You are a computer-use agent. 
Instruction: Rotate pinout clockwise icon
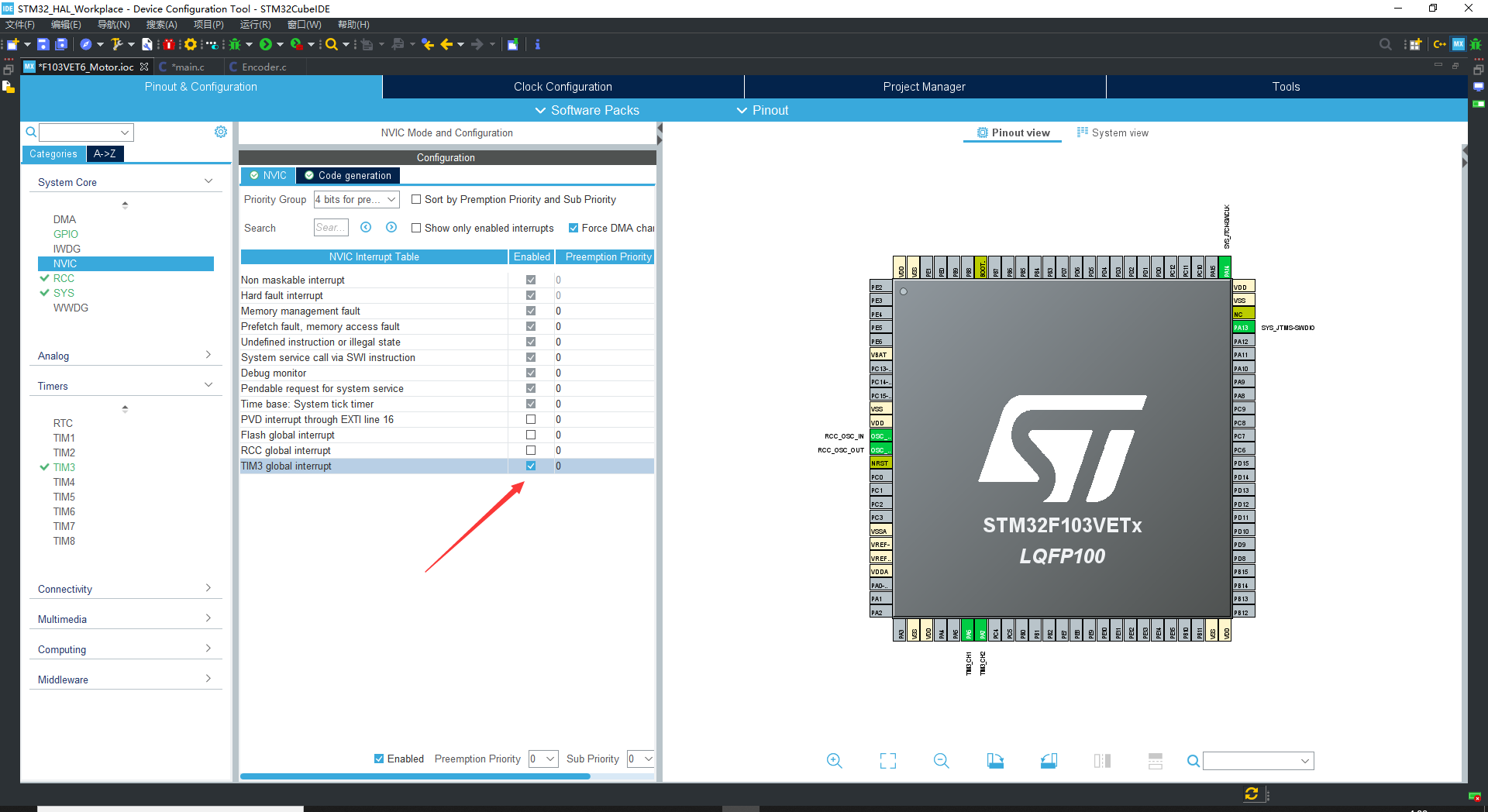(x=995, y=761)
